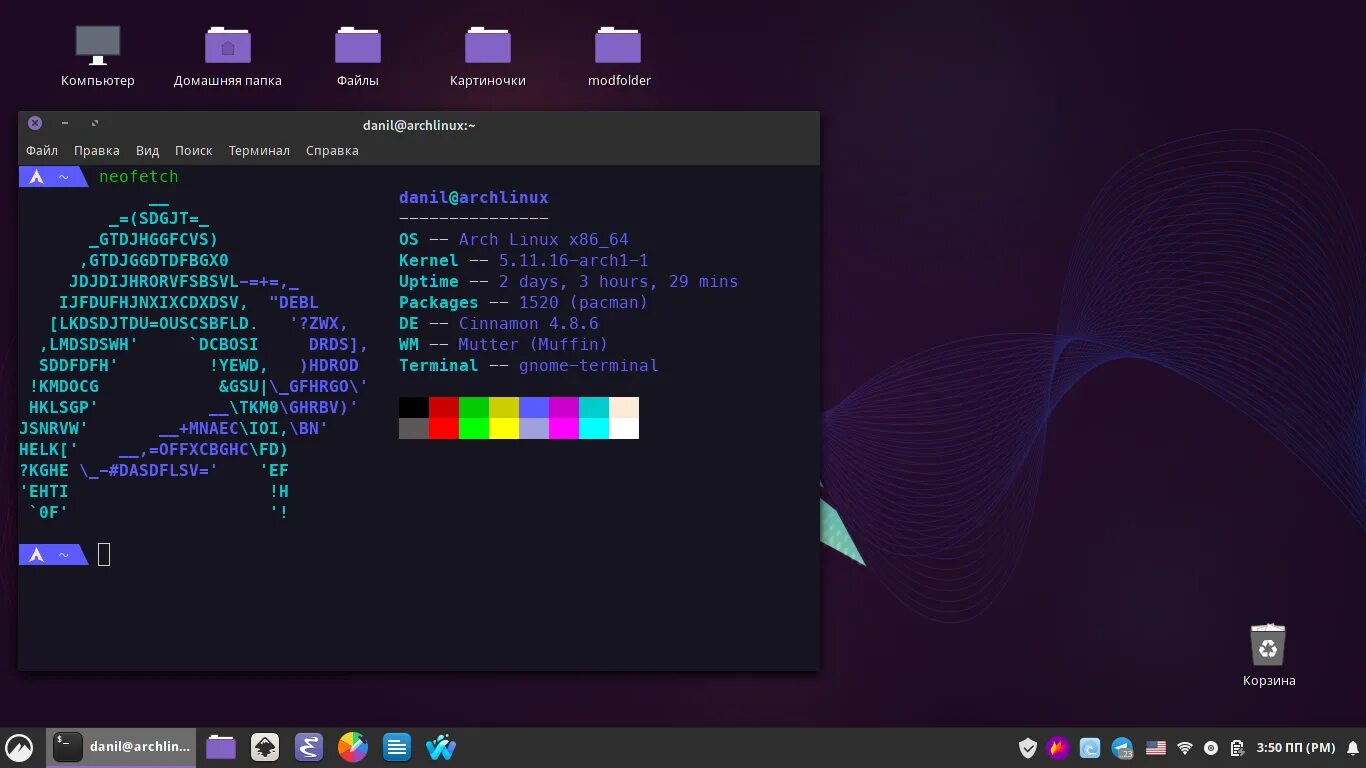Click the Arch logo in the first prompt

pos(37,177)
